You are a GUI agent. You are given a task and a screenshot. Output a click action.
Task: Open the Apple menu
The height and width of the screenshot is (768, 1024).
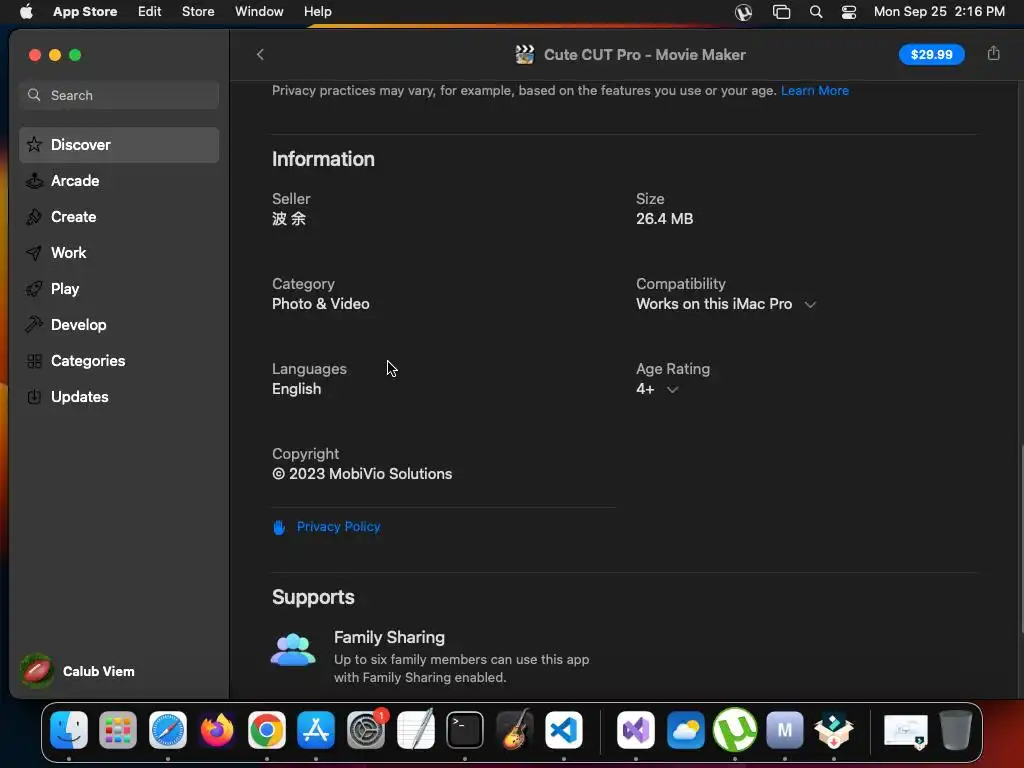[26, 12]
